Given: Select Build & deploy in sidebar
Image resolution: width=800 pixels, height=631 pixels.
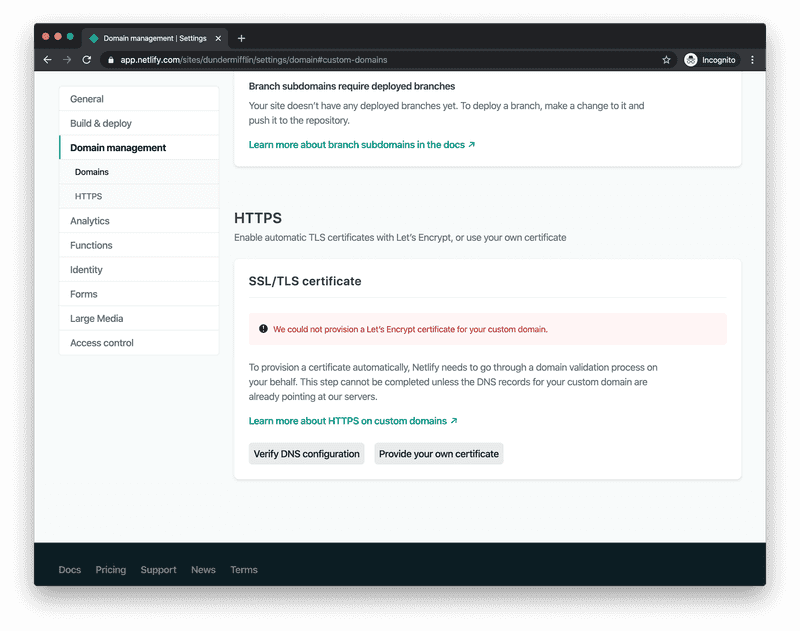Looking at the screenshot, I should pos(101,123).
